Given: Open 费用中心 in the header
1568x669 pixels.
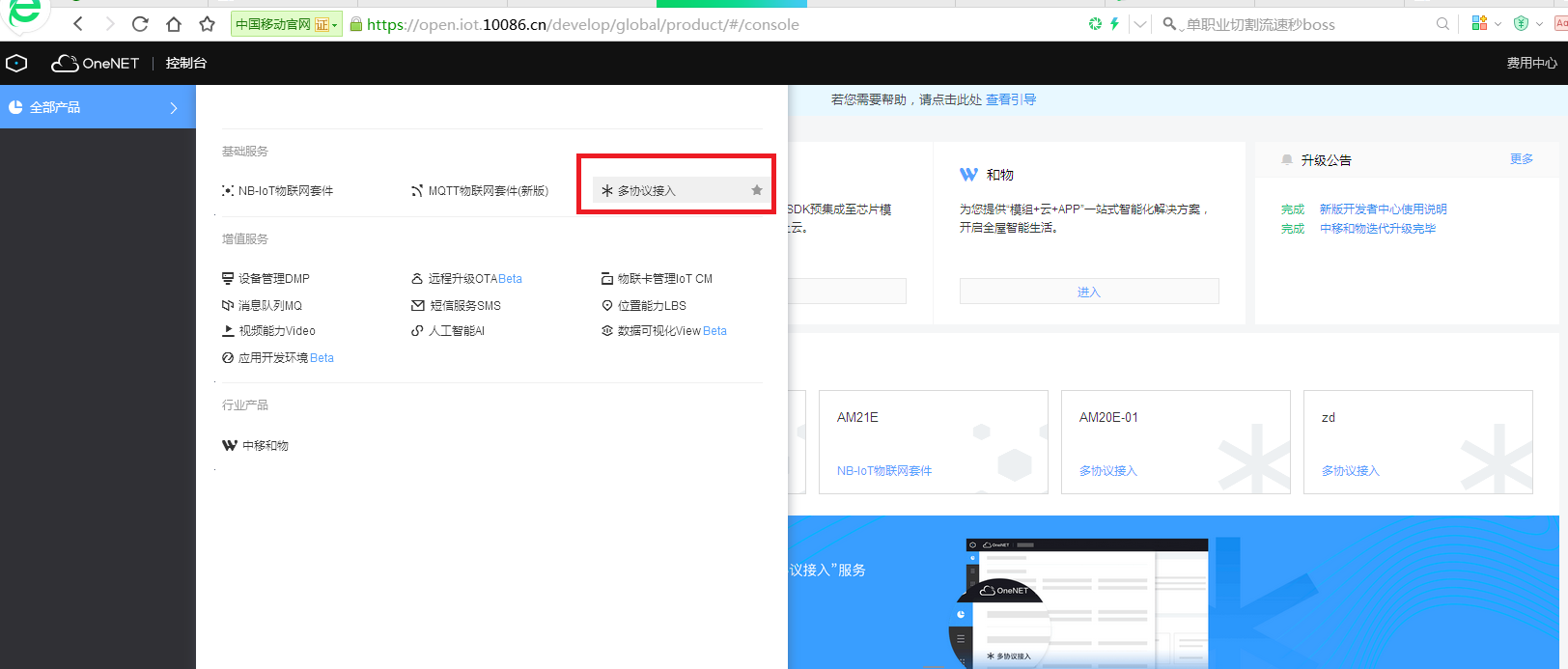Looking at the screenshot, I should pyautogui.click(x=1531, y=63).
